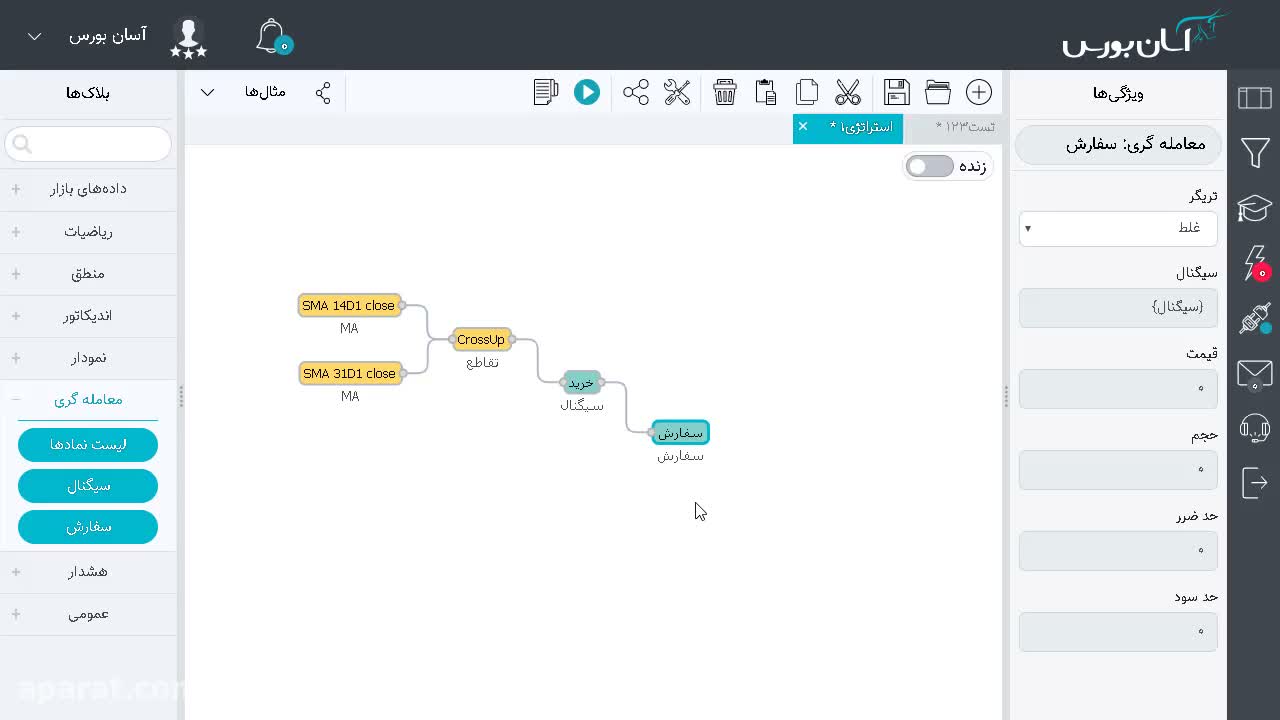The image size is (1280, 720).
Task: Copy block with the copy icon
Action: coord(807,92)
